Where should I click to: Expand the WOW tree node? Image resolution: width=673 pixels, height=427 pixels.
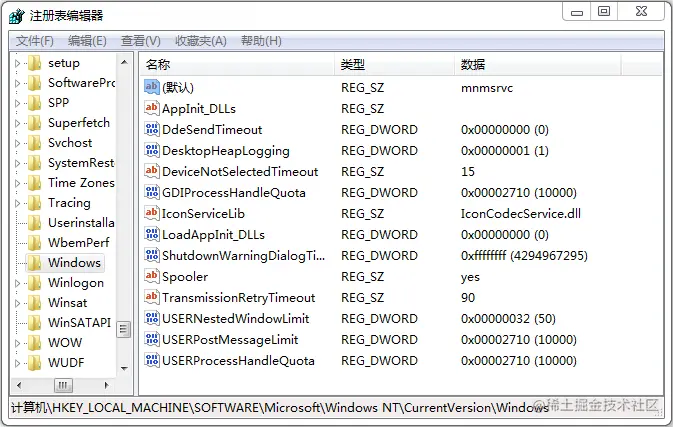[17, 343]
